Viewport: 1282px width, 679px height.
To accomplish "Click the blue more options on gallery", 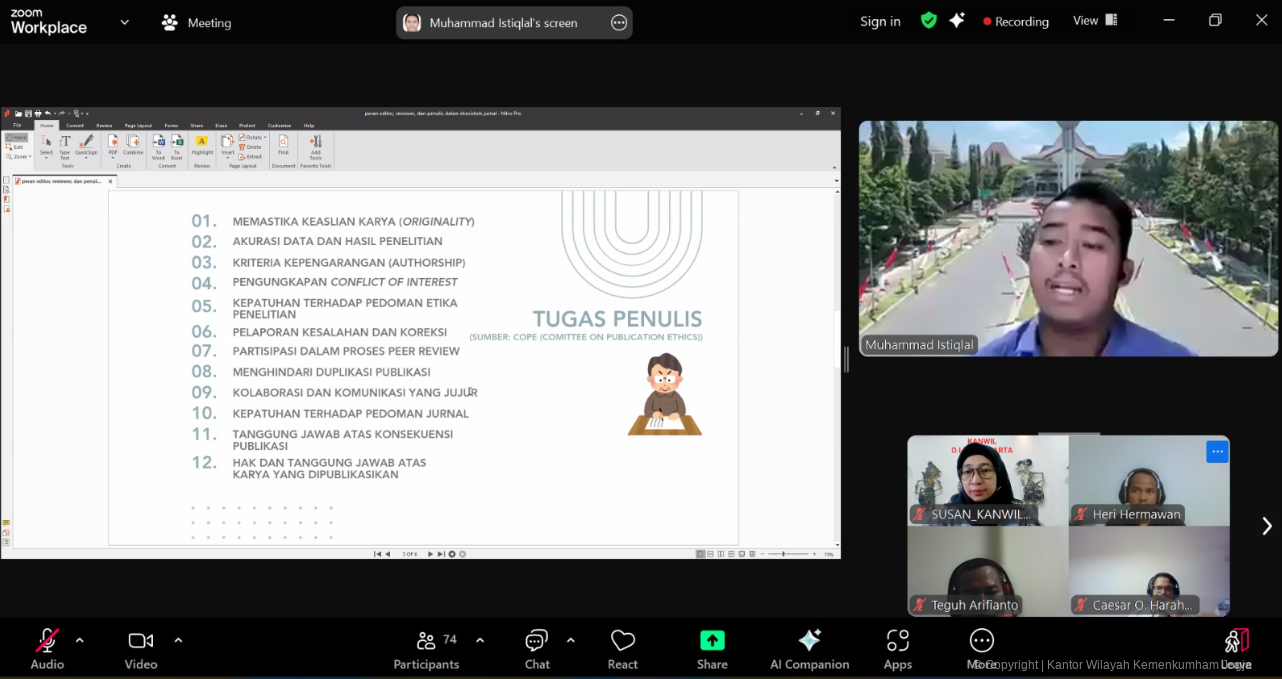I will [x=1217, y=452].
